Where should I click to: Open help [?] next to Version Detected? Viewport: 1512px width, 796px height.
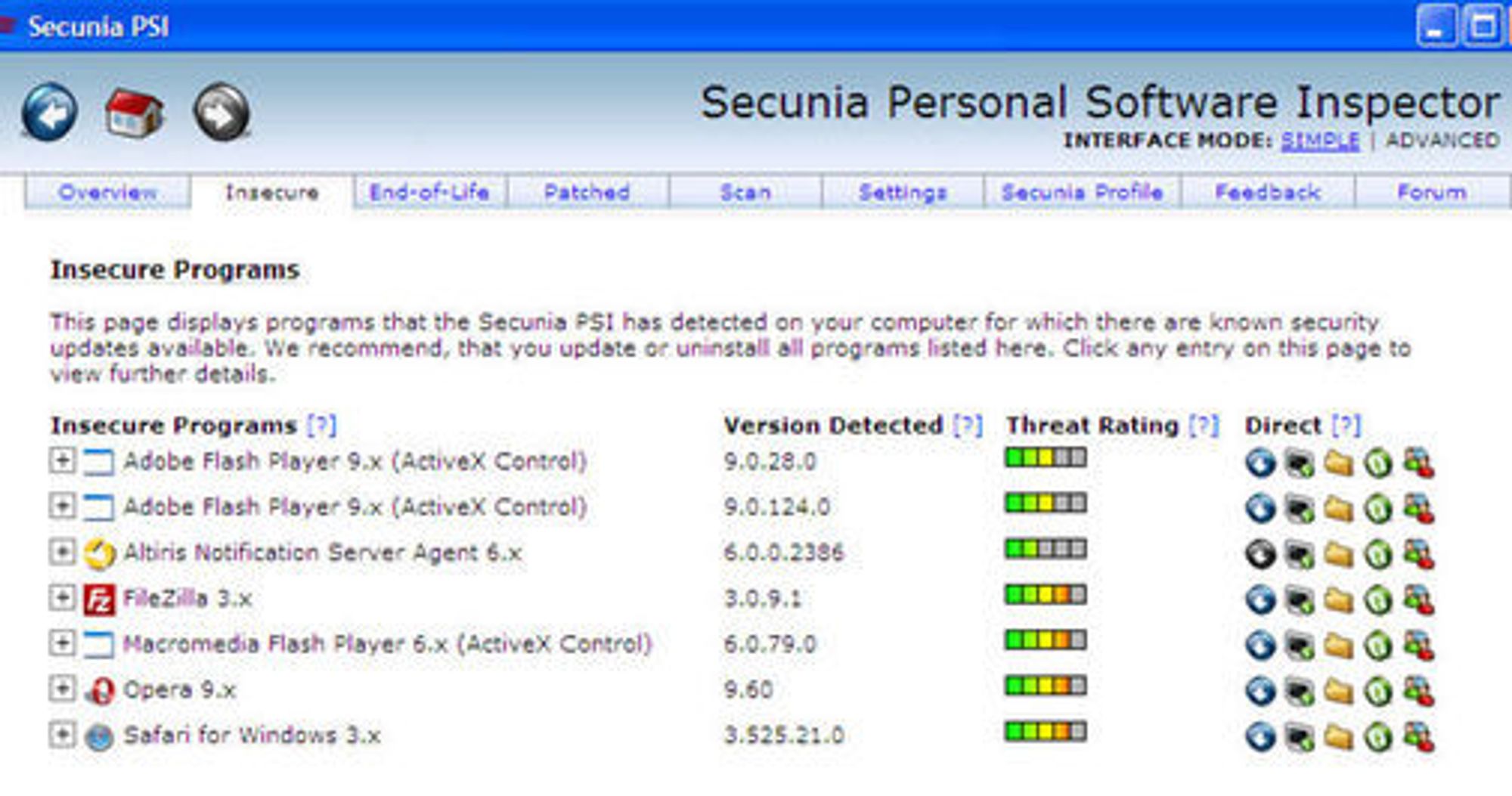968,426
